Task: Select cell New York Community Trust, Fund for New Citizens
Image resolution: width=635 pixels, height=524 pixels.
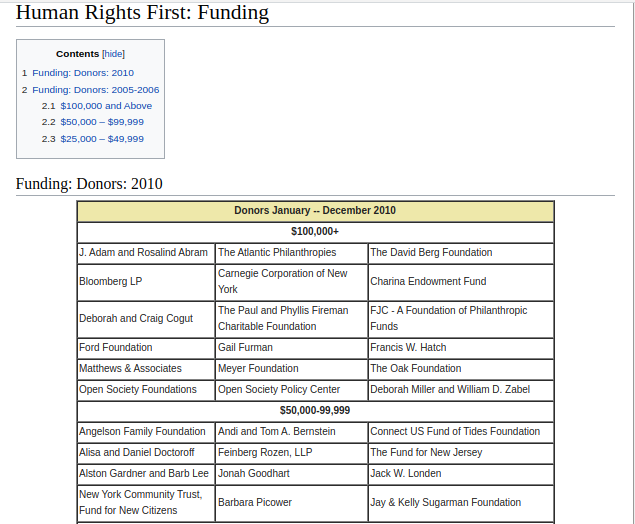Action: [x=146, y=503]
